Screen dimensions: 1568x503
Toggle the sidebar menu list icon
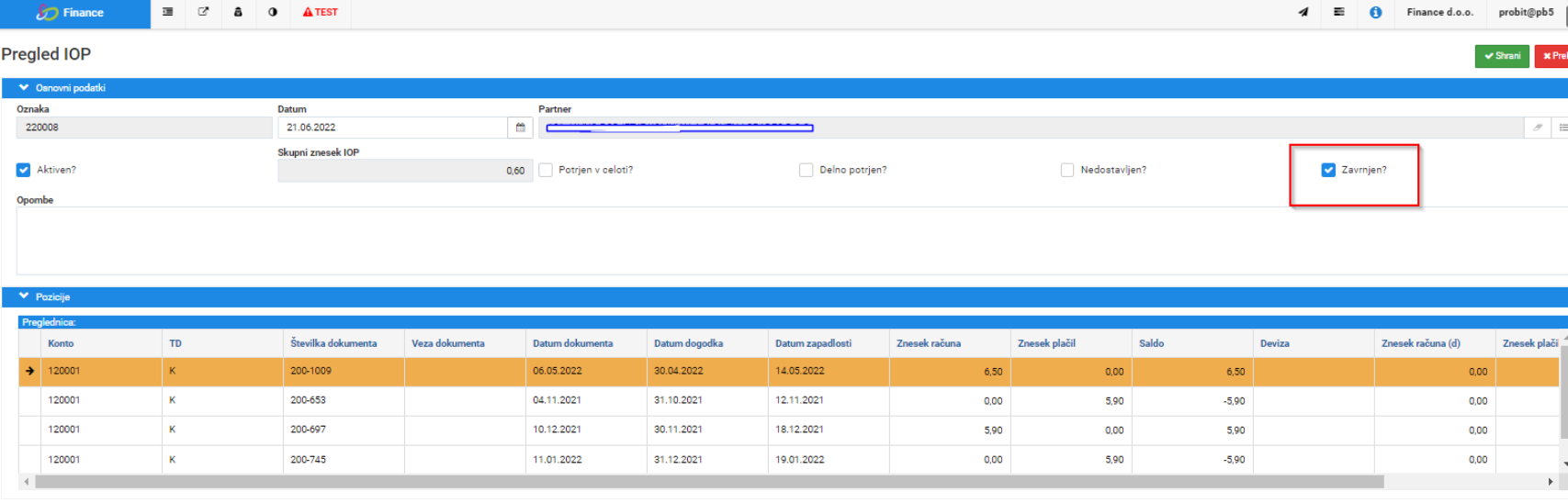[167, 12]
